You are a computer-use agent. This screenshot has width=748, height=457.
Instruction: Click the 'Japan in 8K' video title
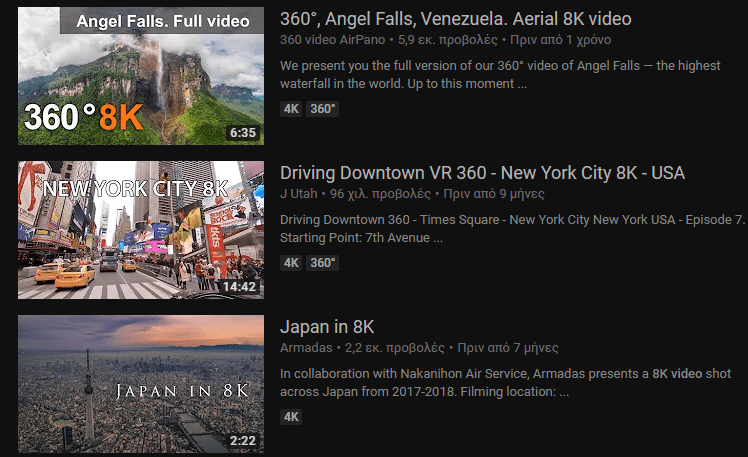[x=327, y=327]
